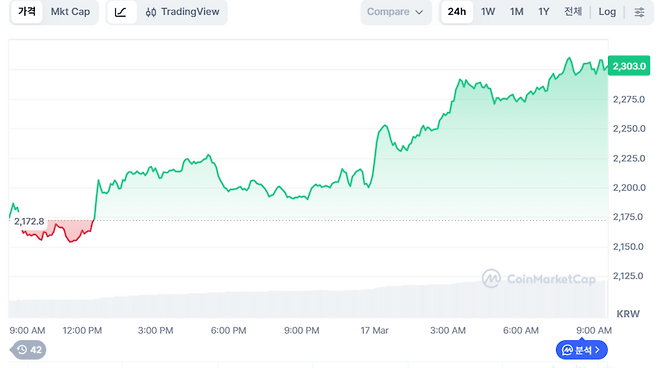Screen dimensions: 658x368
Task: Click the 6:00 AM time axis label
Action: tap(521, 331)
